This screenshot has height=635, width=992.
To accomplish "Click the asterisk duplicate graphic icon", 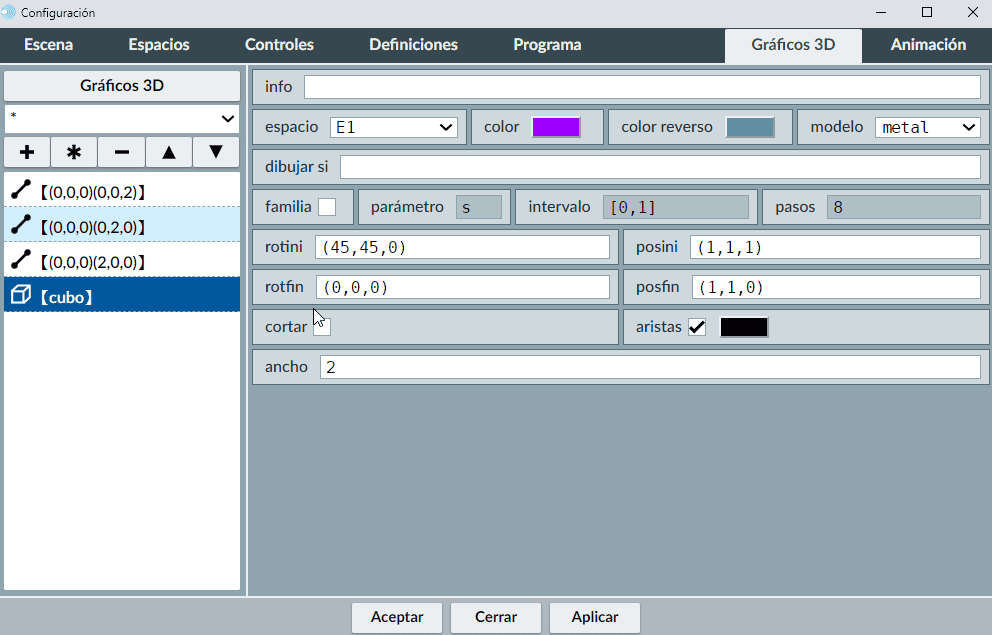I will pos(74,152).
